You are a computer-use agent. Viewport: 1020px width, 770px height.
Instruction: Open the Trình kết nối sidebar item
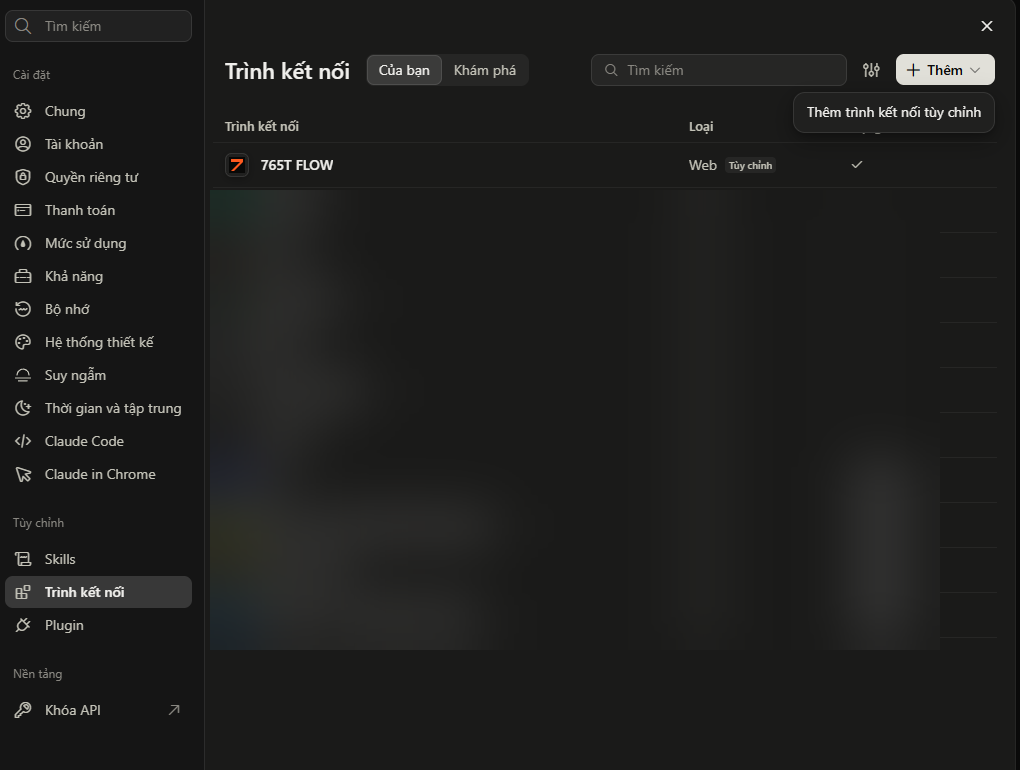point(98,592)
